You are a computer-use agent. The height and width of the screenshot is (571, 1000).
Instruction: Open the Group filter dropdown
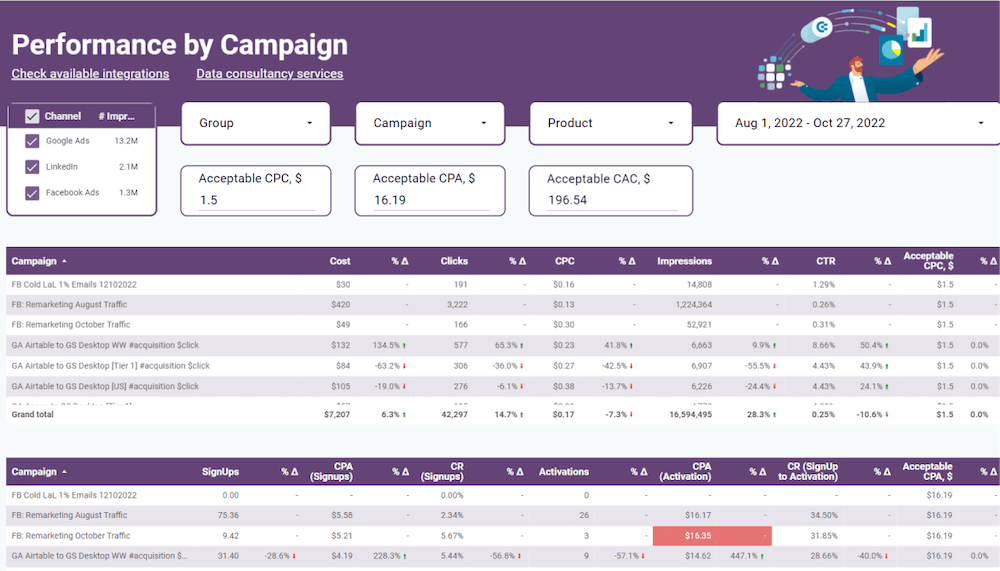[257, 123]
